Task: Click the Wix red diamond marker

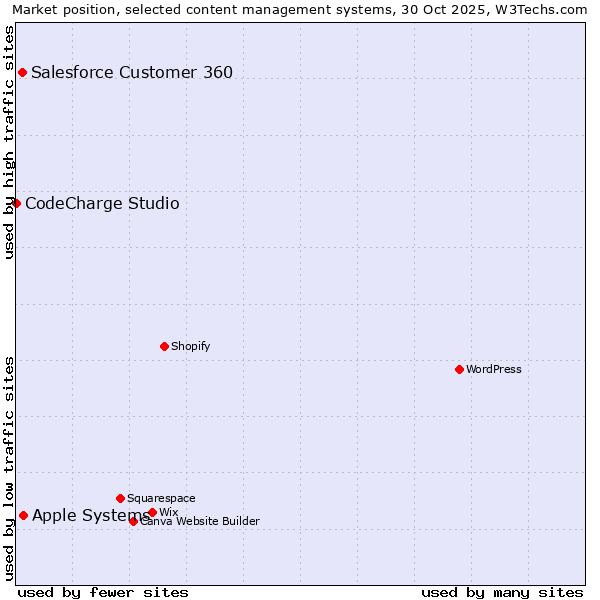Action: [x=152, y=512]
